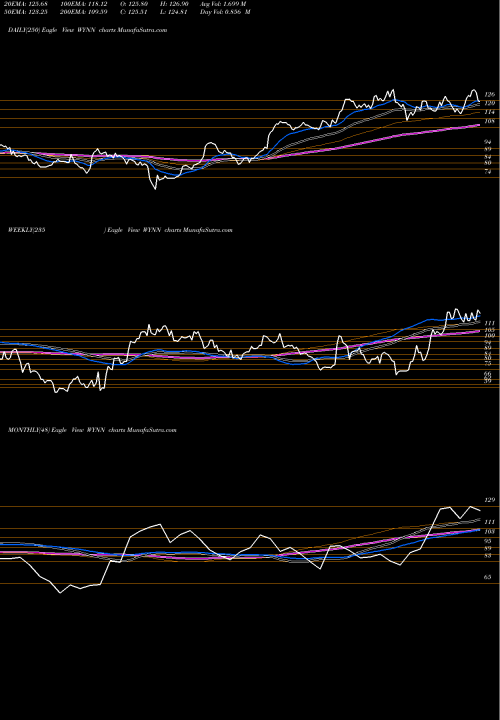
Task: Click the 108 price label on daily chart
Action: click(490, 121)
